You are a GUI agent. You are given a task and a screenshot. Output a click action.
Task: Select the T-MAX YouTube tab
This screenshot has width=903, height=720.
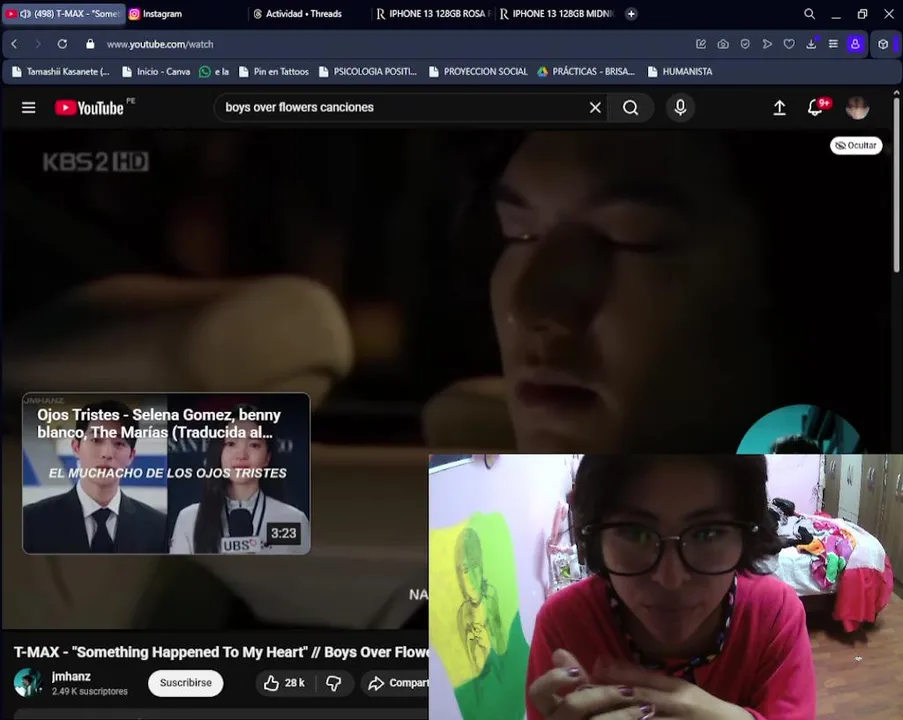click(63, 14)
